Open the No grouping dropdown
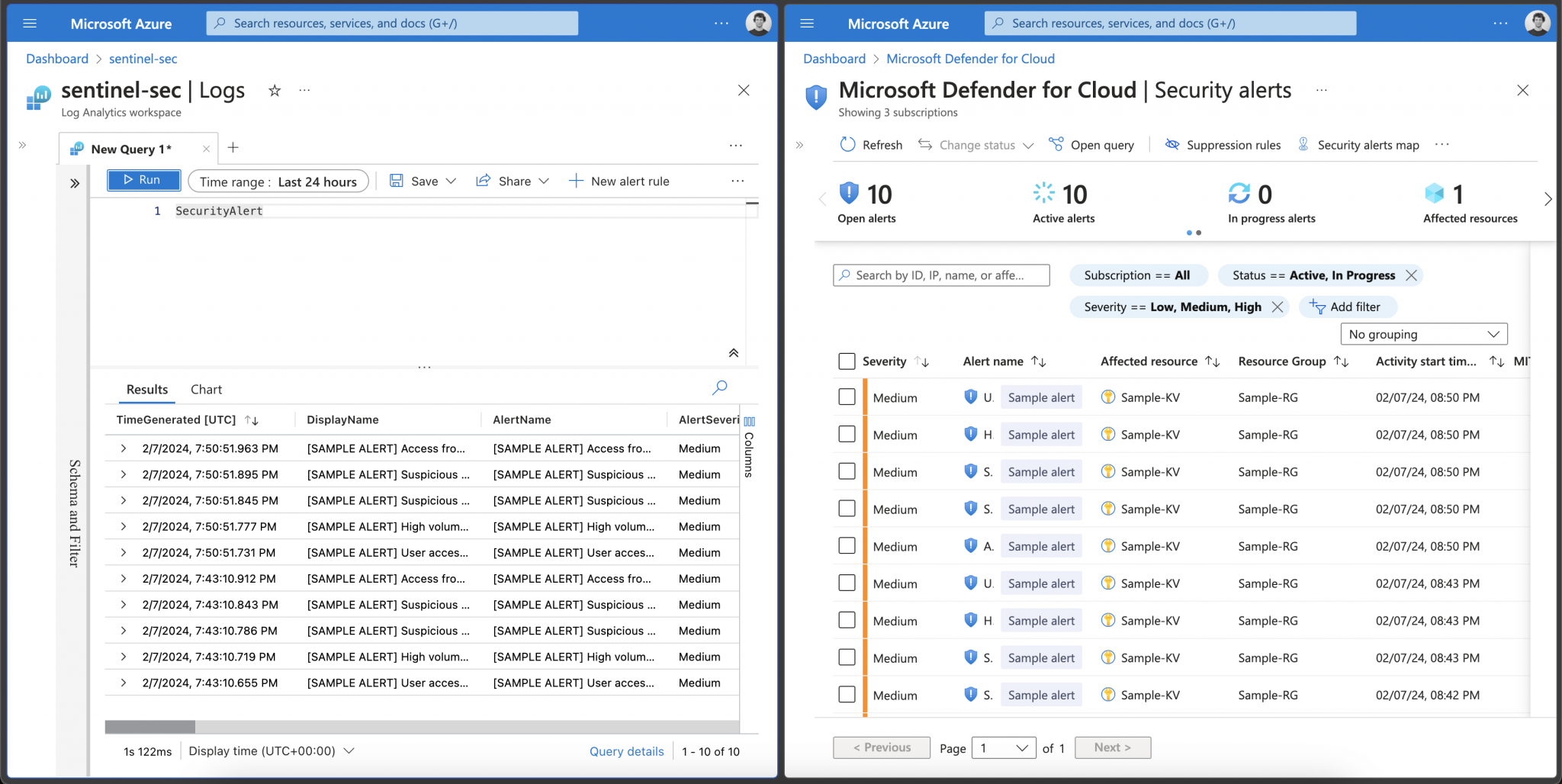Screen dimensions: 1562x784 click(x=1423, y=333)
